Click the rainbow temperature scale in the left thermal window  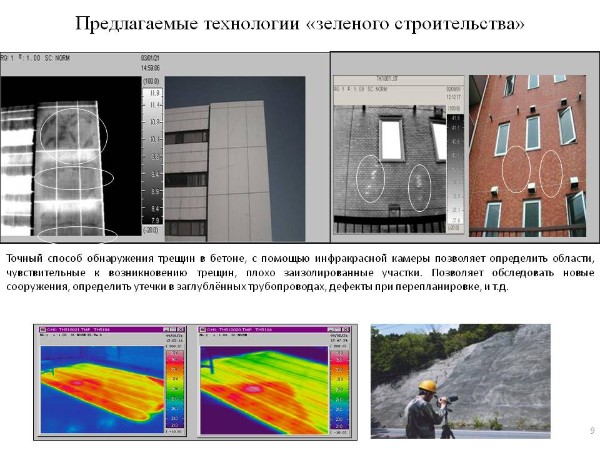coord(174,389)
